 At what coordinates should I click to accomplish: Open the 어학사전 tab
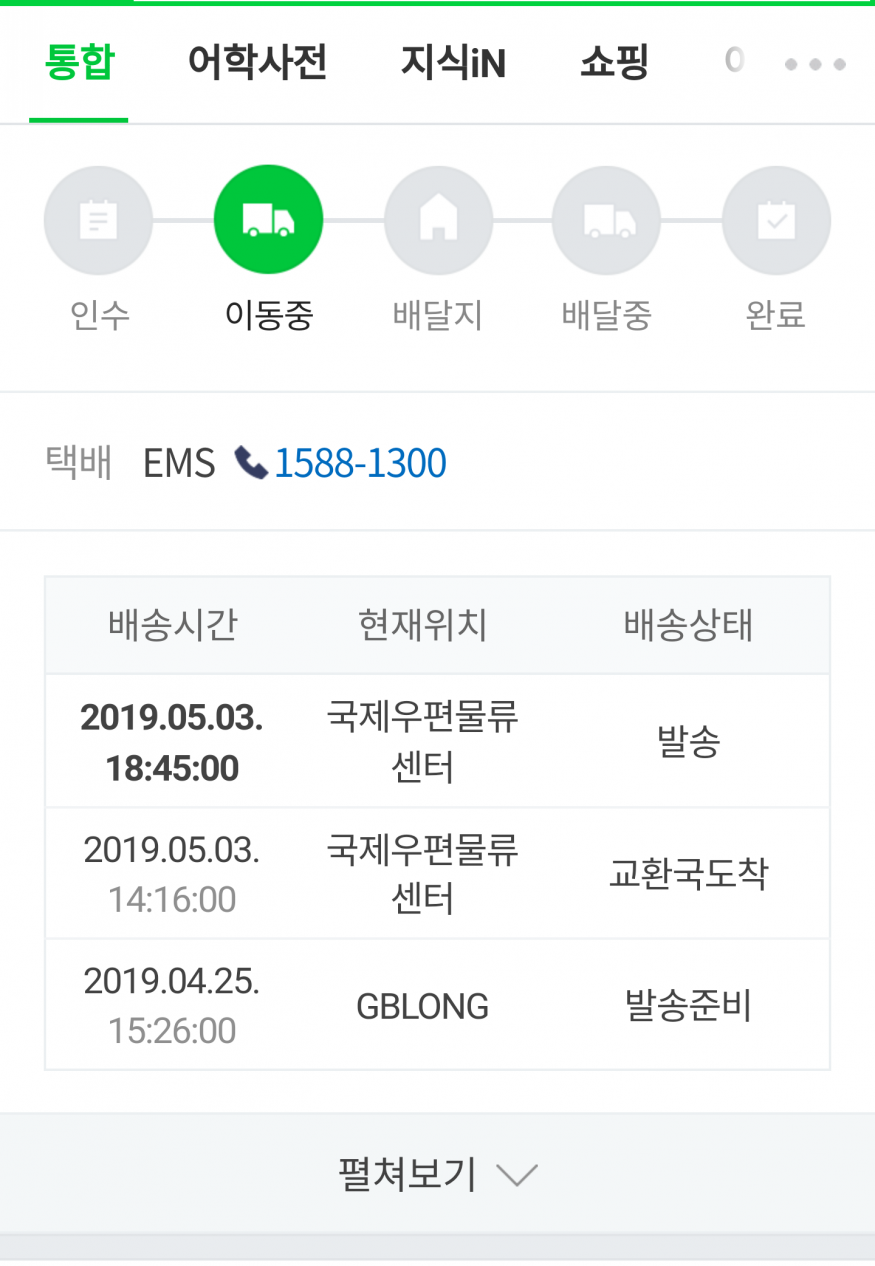point(258,63)
